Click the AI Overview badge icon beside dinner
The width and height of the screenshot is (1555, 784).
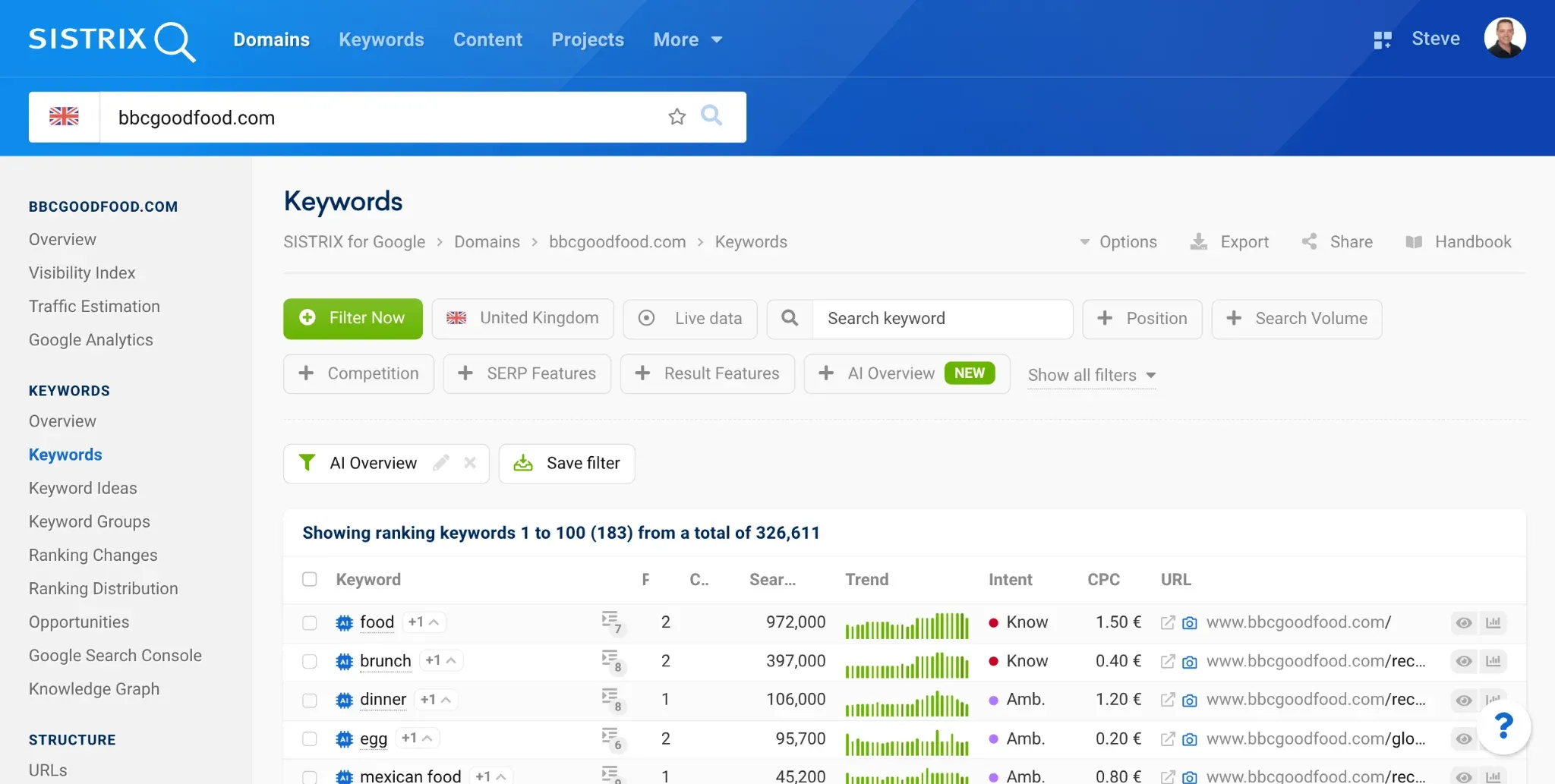point(345,701)
